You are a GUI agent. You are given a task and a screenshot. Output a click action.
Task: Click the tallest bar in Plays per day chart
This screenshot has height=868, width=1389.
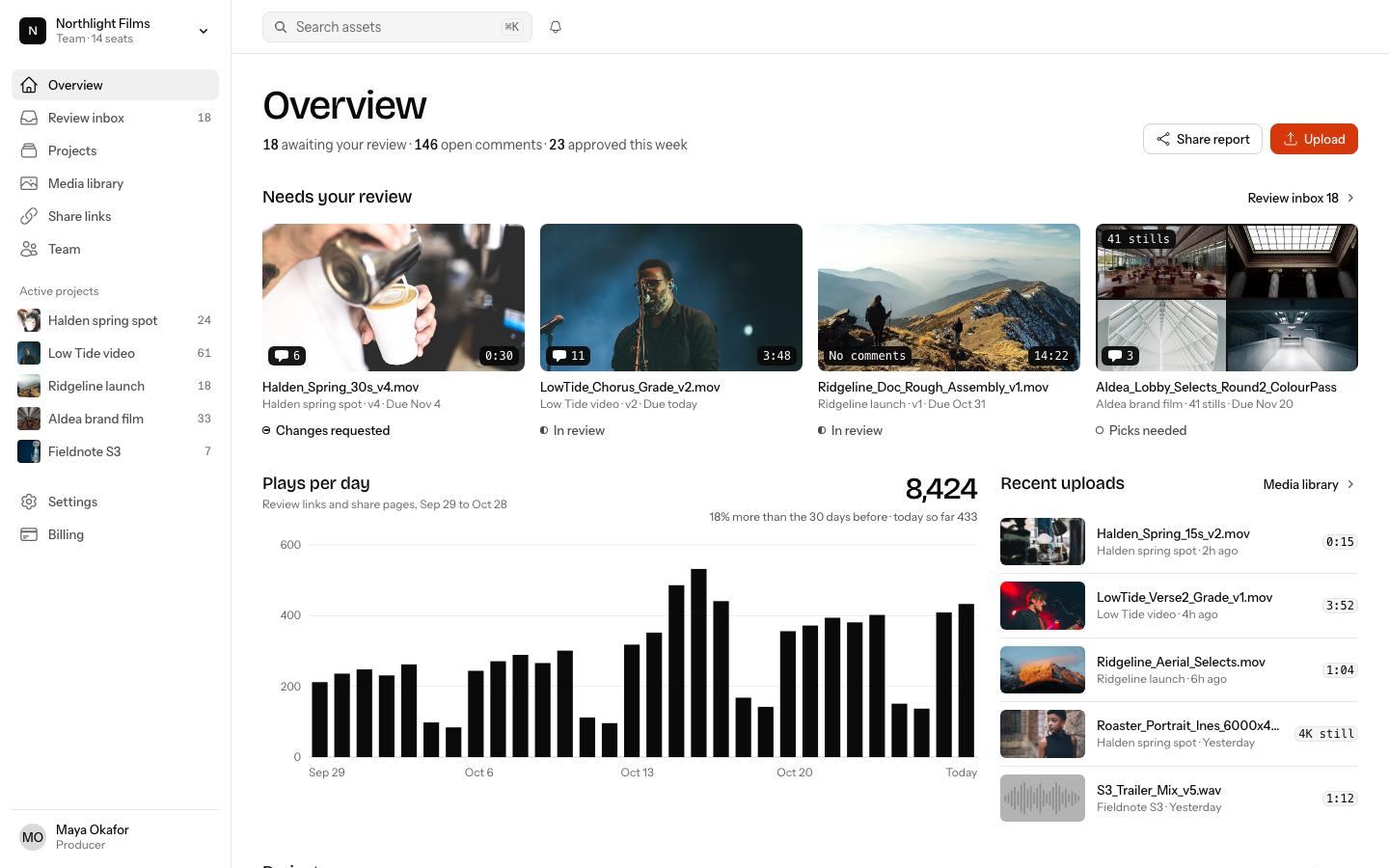point(699,663)
